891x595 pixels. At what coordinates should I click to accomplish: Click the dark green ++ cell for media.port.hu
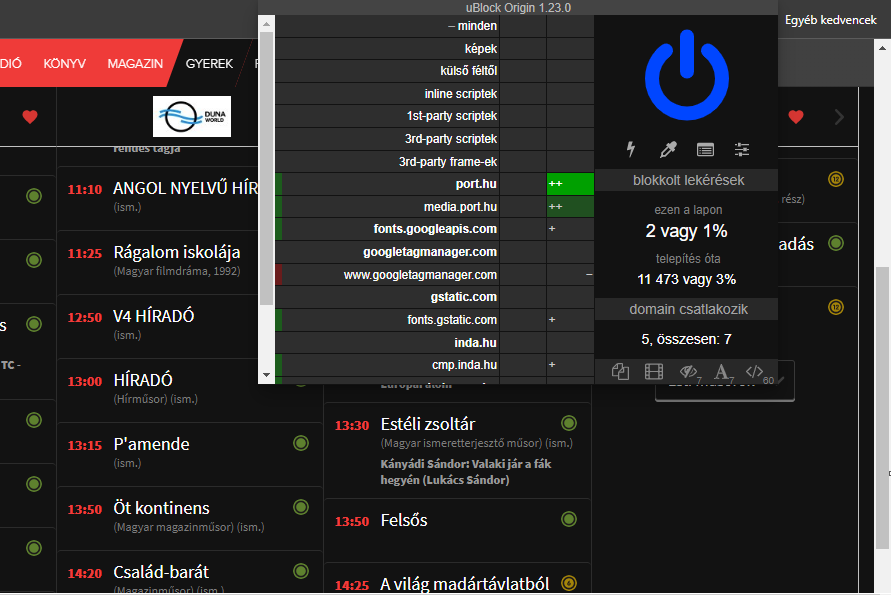[570, 207]
